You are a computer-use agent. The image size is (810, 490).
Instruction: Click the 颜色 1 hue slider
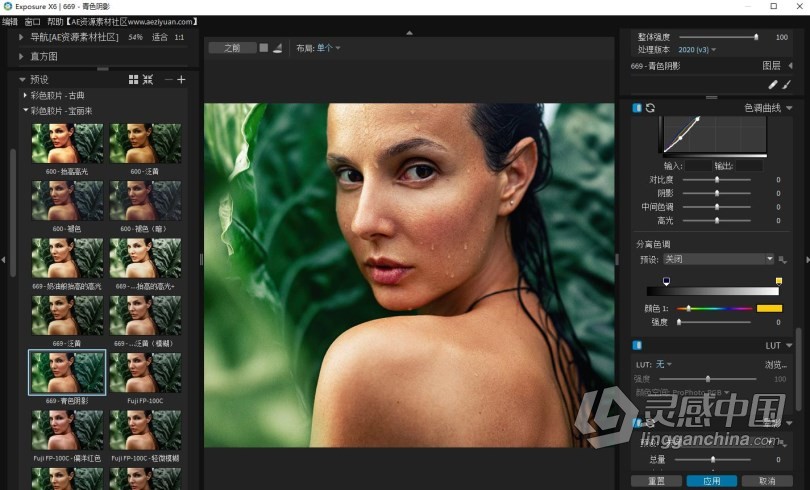click(x=714, y=308)
